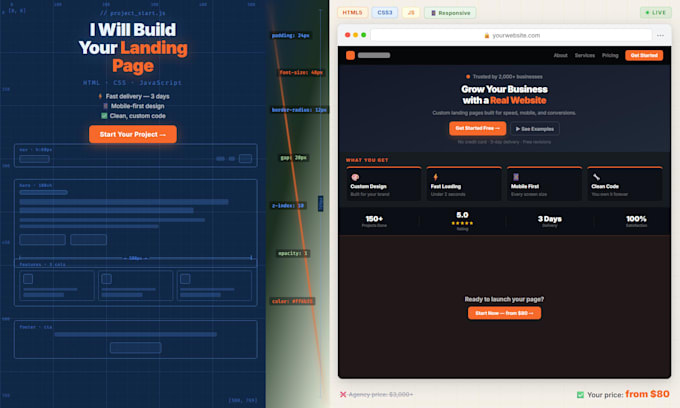The image size is (680, 408).
Task: Open the Fast Loading feature card
Action: pos(464,184)
